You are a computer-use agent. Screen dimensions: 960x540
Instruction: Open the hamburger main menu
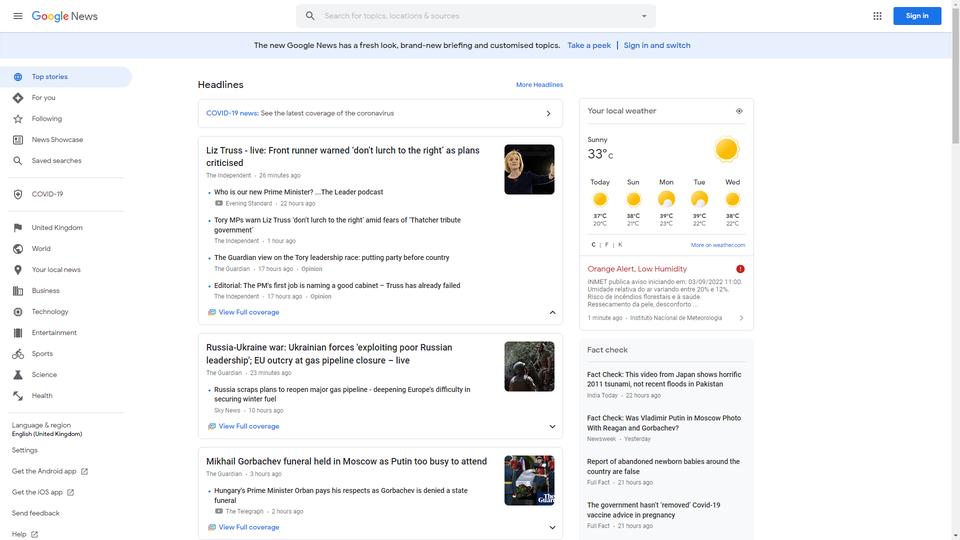click(x=18, y=16)
